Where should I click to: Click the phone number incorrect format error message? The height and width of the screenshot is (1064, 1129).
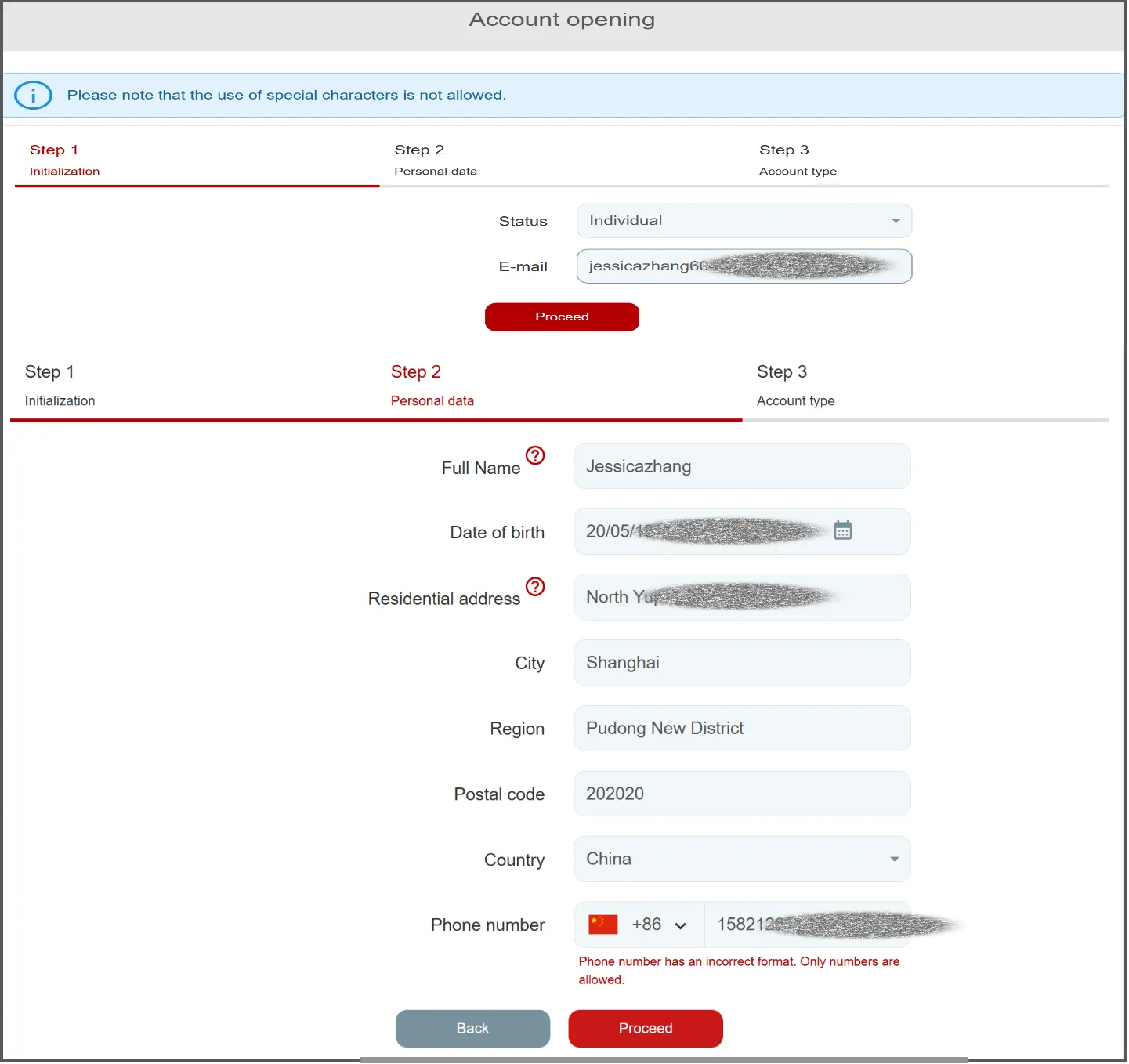pyautogui.click(x=739, y=971)
